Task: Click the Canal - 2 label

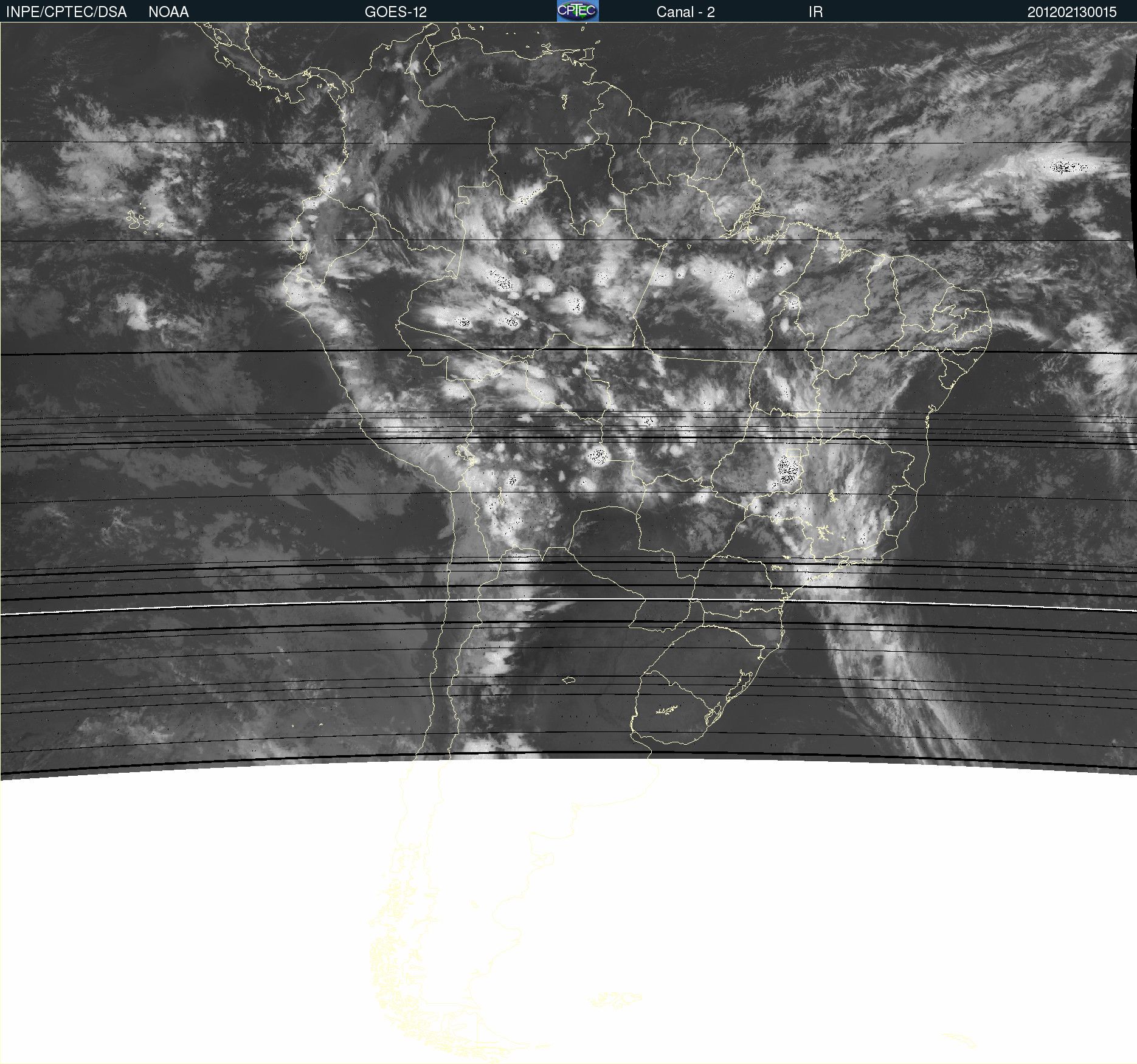Action: pos(686,12)
